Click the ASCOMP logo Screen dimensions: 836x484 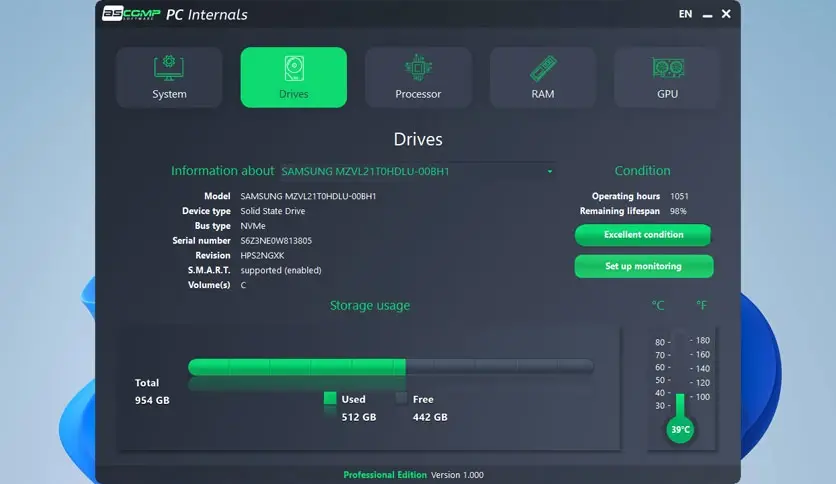point(131,13)
